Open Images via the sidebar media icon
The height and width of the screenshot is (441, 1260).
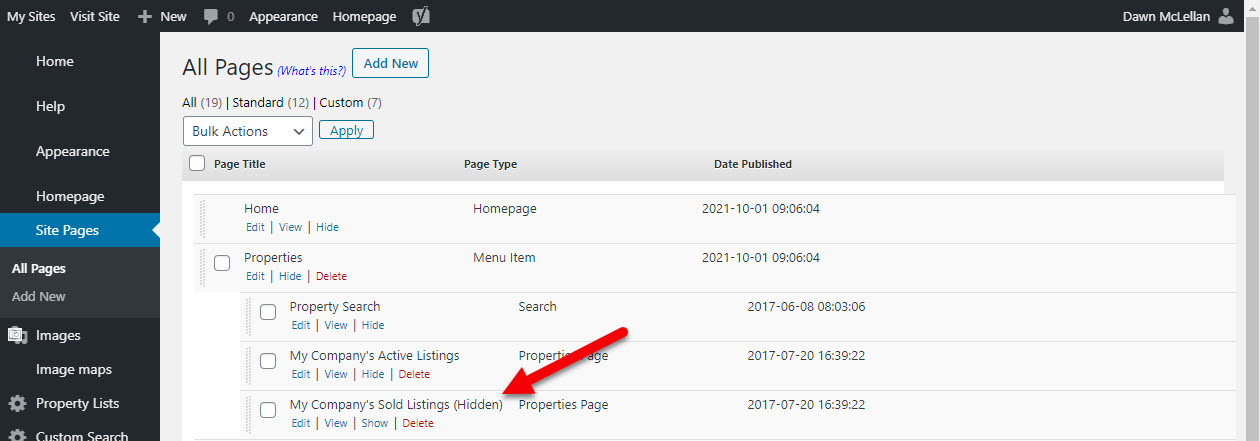point(17,336)
